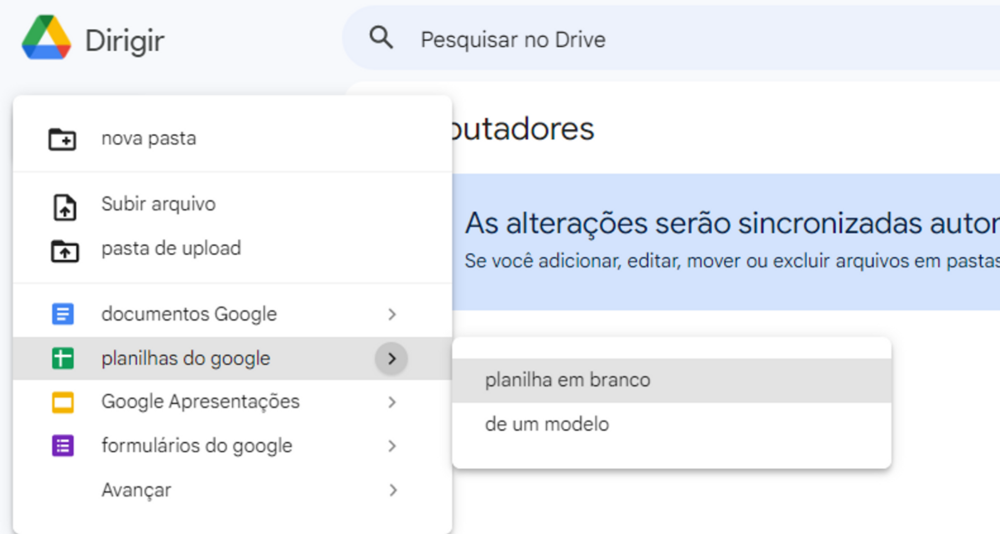The height and width of the screenshot is (534, 1000).
Task: Click the blue Google Docs icon
Action: point(62,314)
